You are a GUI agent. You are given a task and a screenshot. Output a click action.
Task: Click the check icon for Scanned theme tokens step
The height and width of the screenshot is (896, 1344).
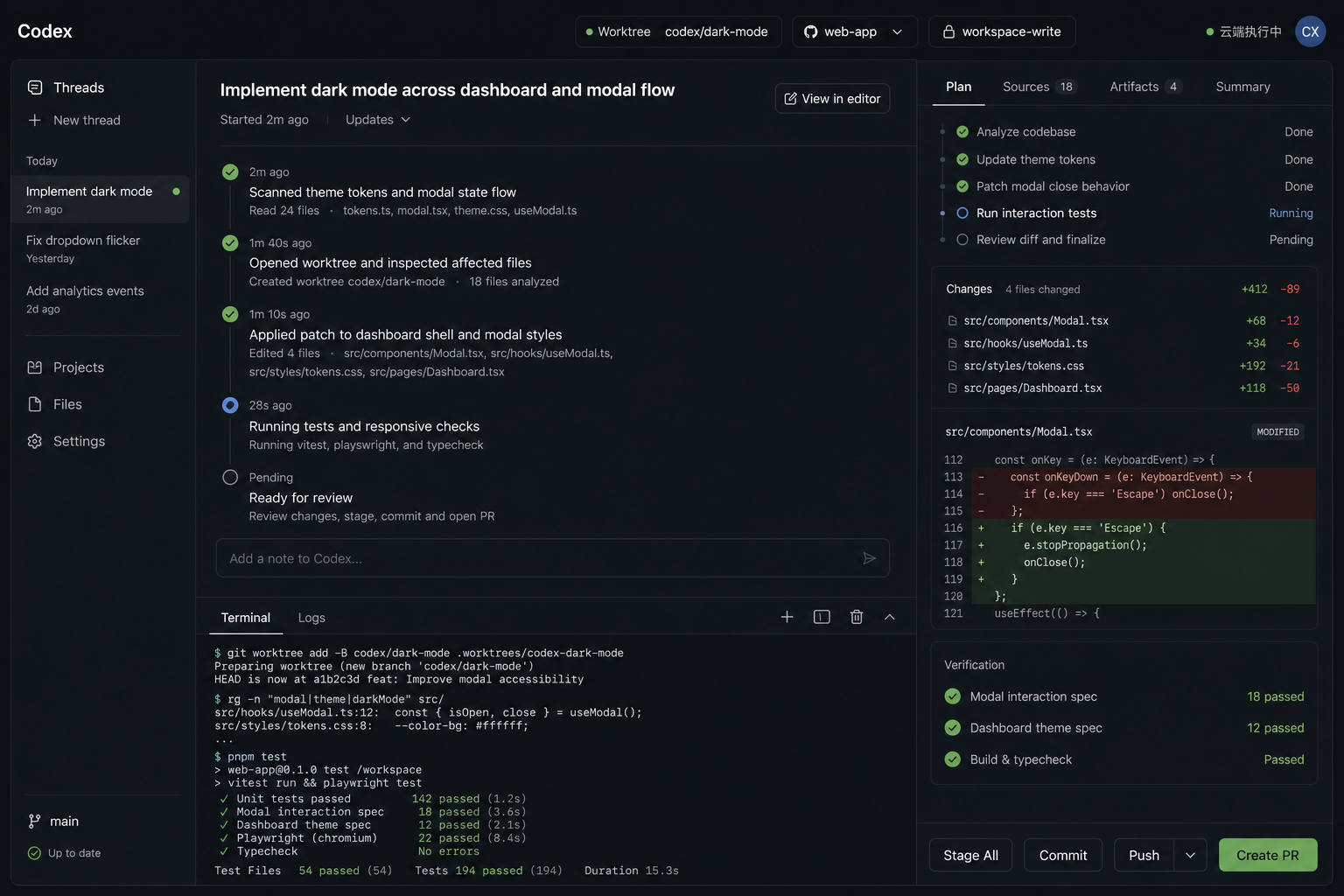point(230,172)
